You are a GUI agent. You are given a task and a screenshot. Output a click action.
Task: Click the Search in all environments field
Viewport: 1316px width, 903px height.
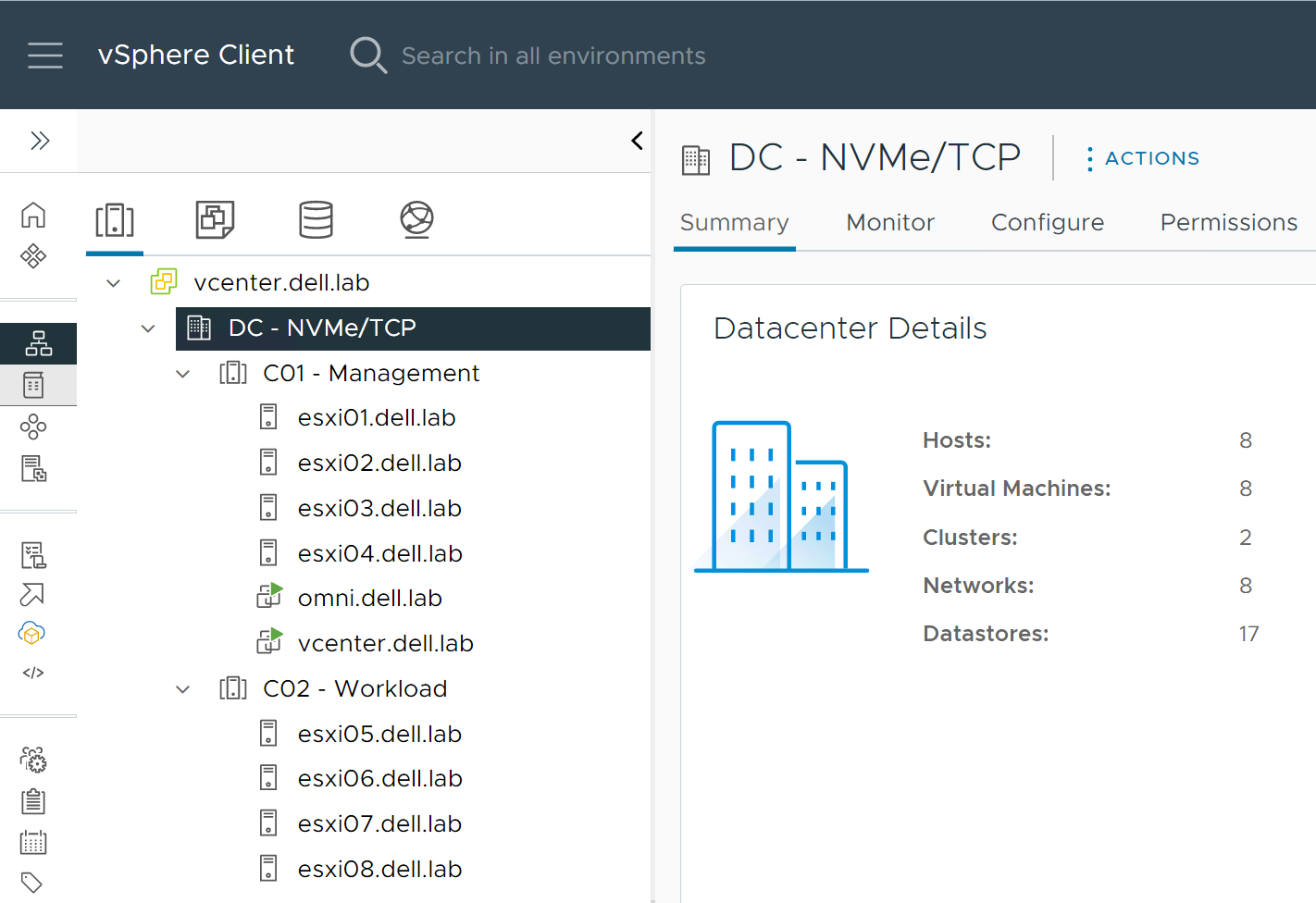click(553, 56)
